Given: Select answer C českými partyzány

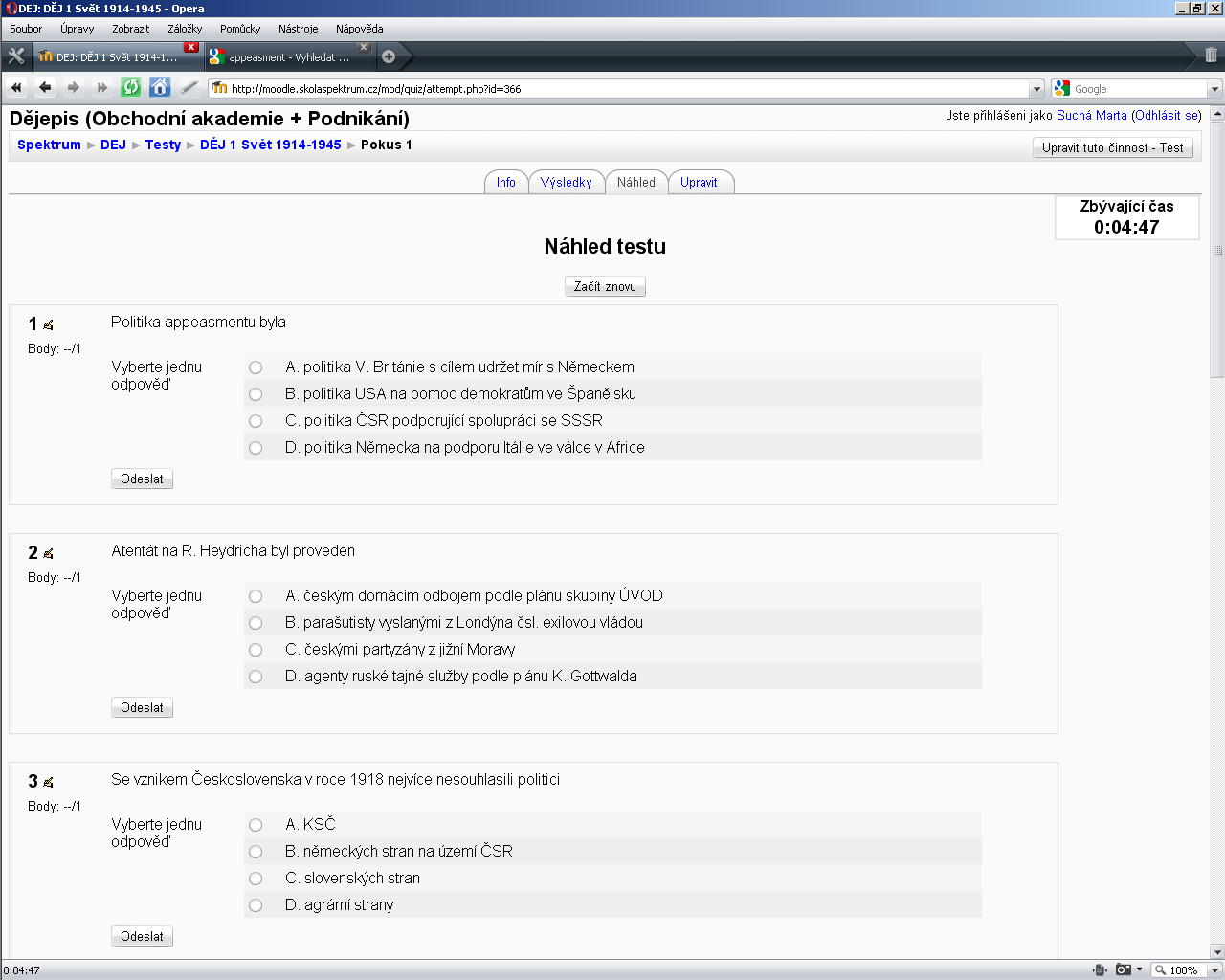Looking at the screenshot, I should tap(256, 650).
